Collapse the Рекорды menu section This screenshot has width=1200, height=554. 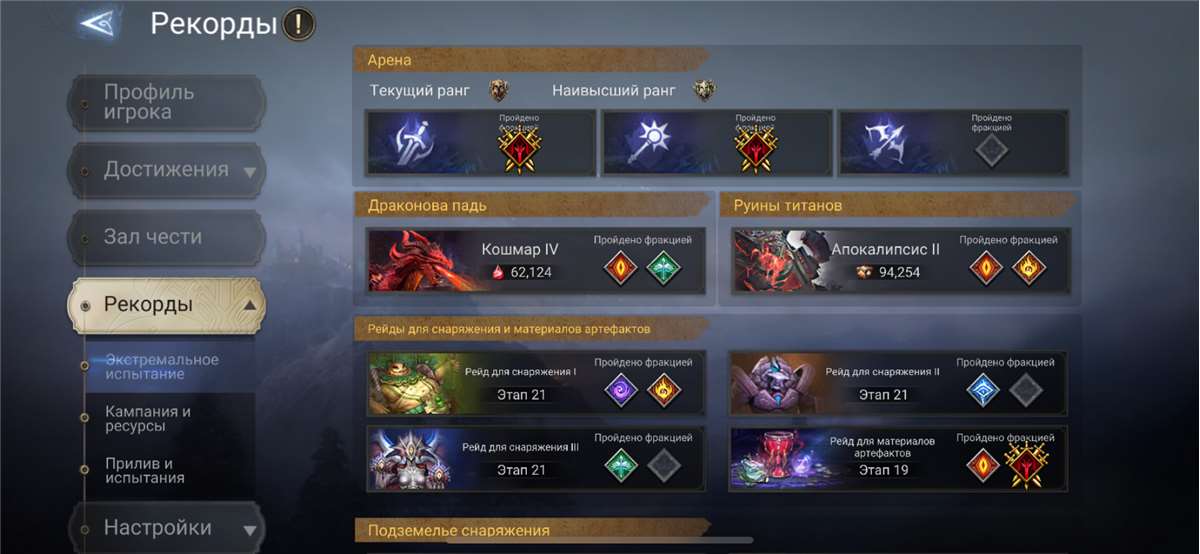point(167,305)
